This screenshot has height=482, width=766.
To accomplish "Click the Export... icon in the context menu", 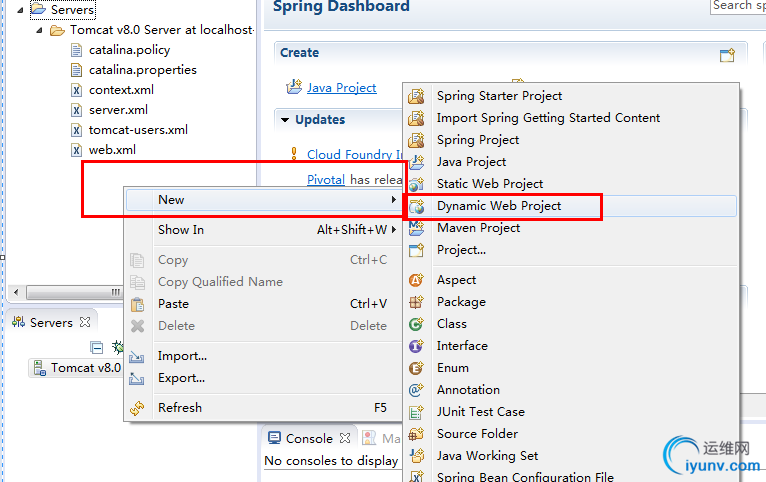I will (x=137, y=378).
